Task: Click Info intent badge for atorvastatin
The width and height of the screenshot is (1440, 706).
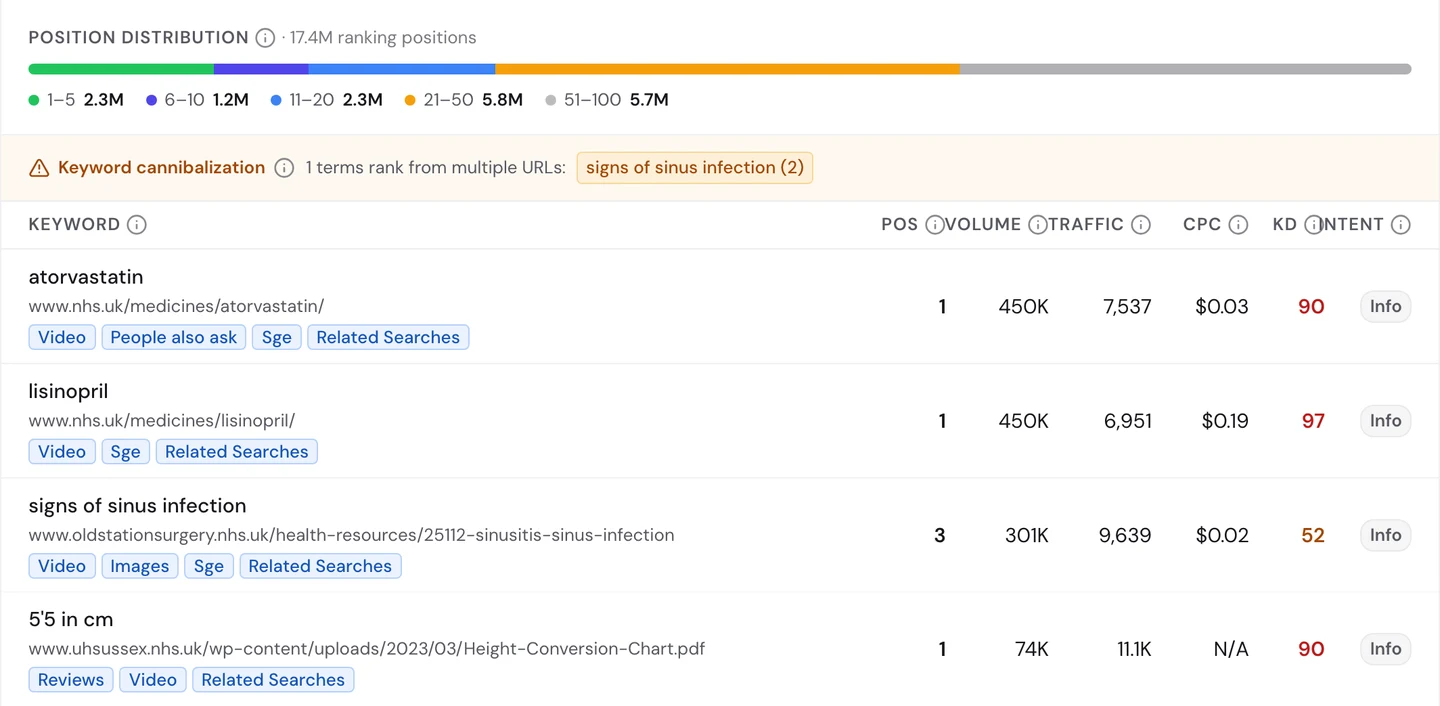Action: (1385, 307)
